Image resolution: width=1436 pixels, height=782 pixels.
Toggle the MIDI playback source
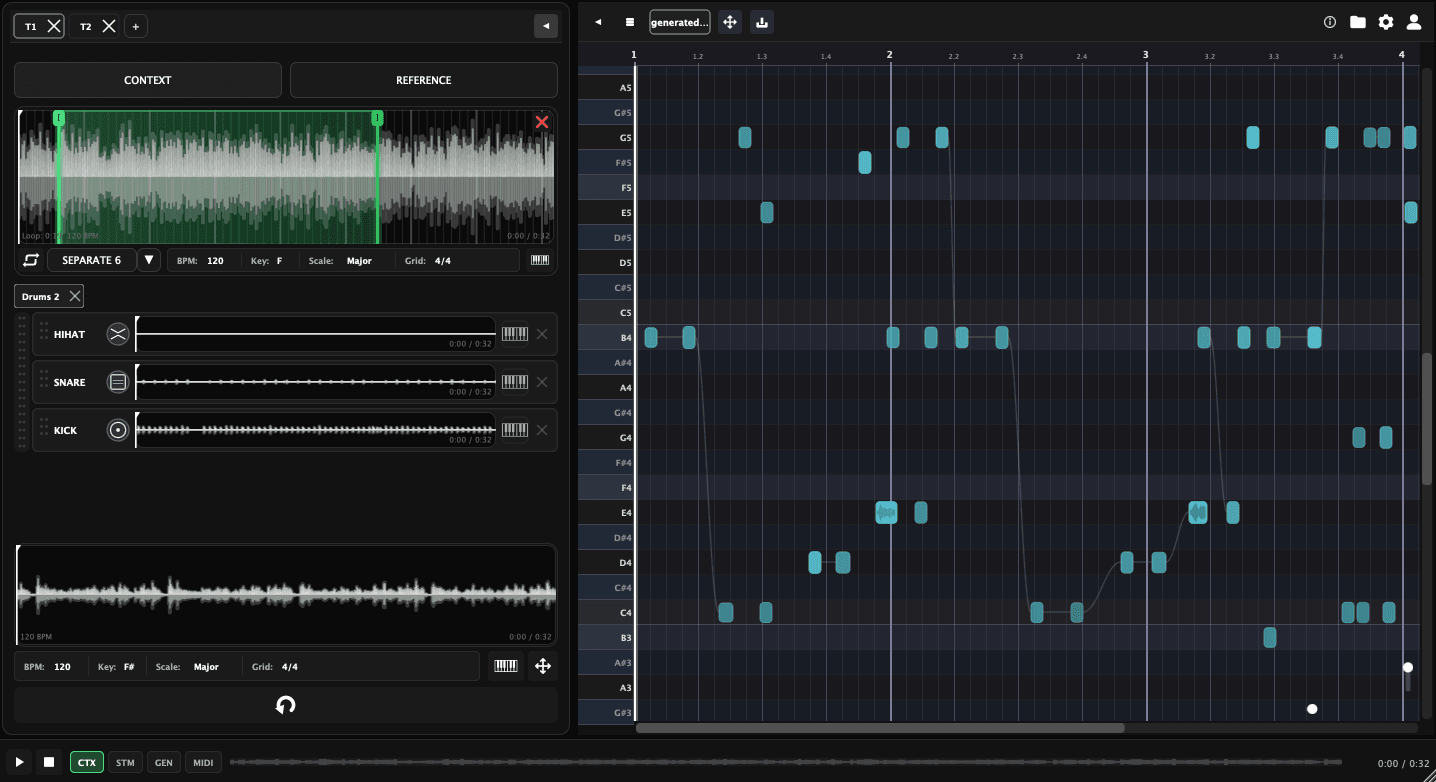[x=203, y=763]
